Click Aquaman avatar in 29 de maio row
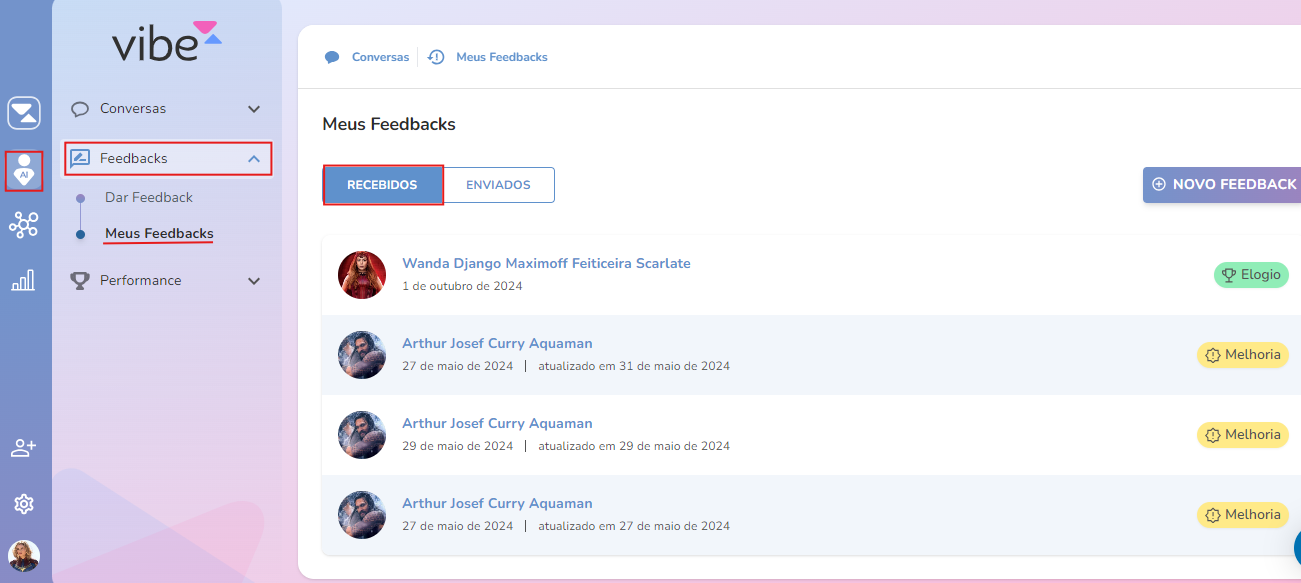This screenshot has width=1301, height=583. [x=362, y=435]
